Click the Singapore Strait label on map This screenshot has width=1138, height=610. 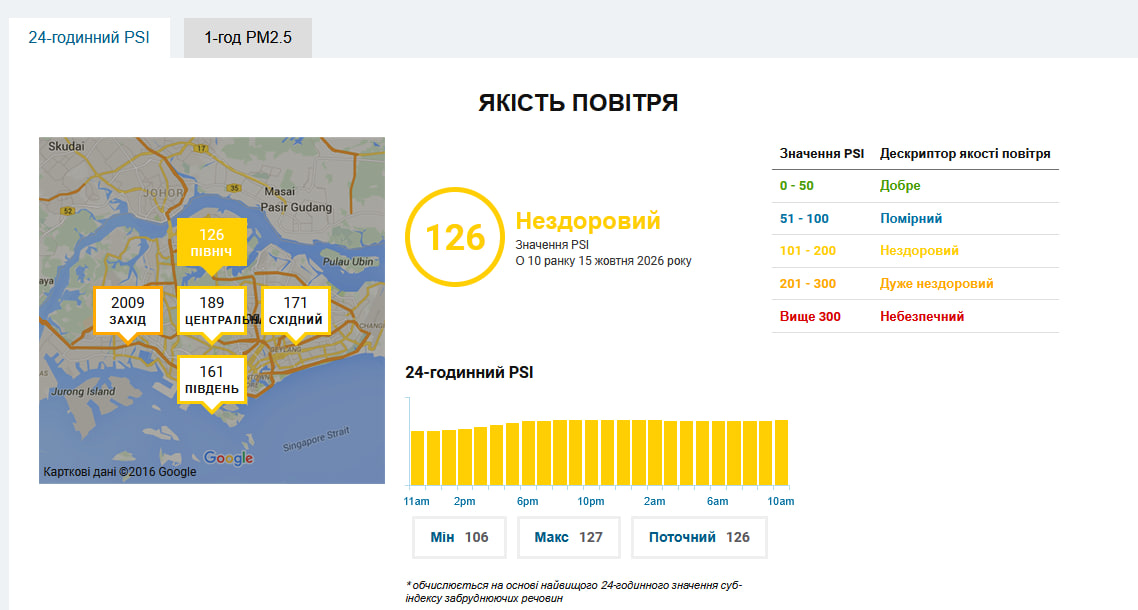pyautogui.click(x=316, y=440)
